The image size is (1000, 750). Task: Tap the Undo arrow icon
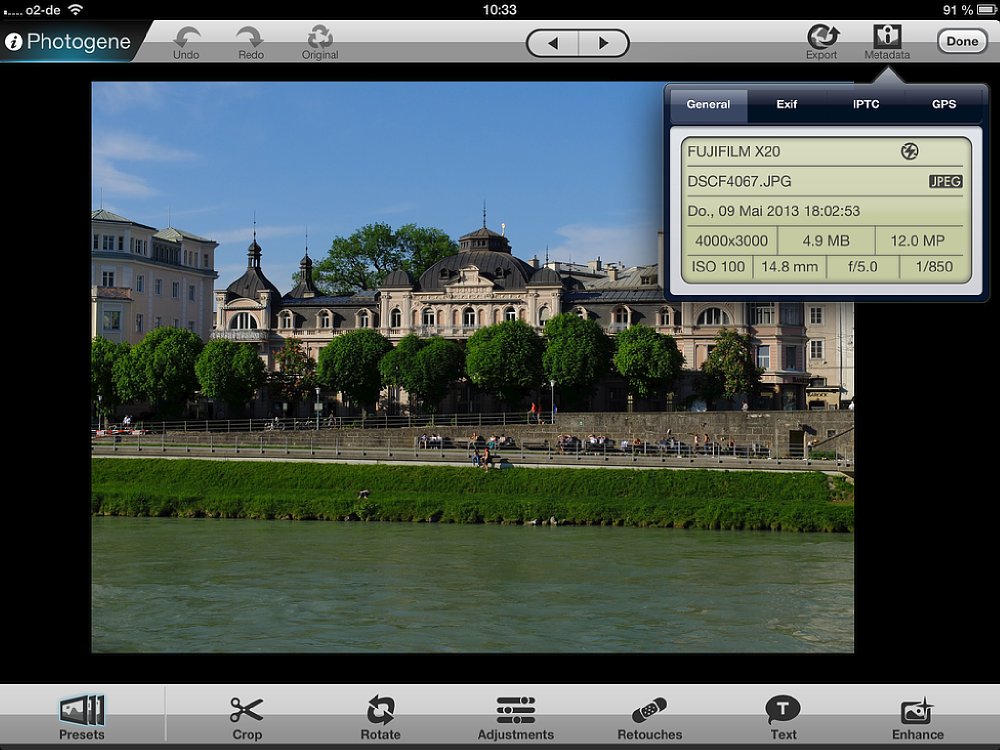(186, 38)
